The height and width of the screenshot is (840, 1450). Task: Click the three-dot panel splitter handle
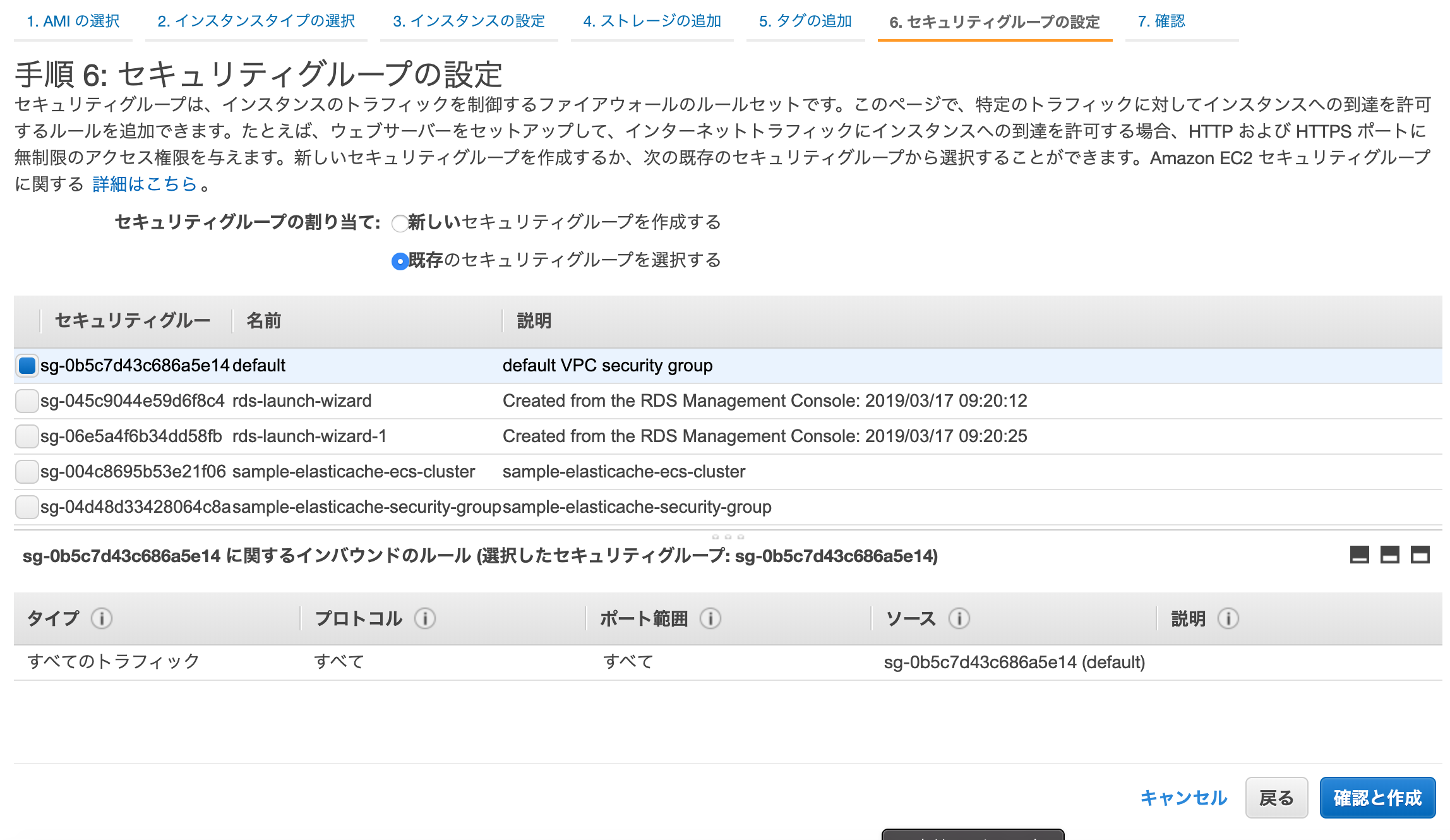728,536
